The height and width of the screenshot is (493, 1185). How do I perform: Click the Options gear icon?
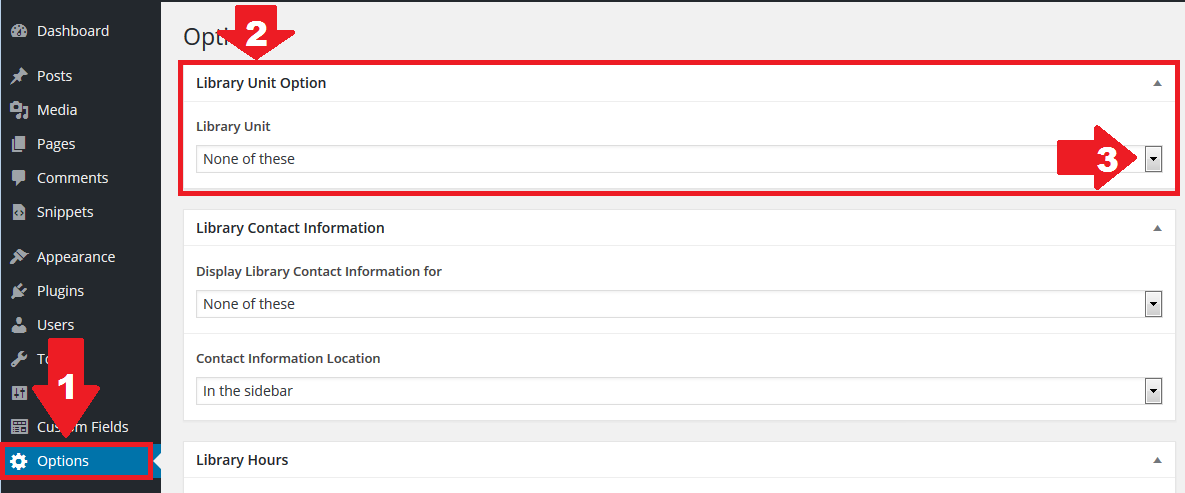pos(18,461)
